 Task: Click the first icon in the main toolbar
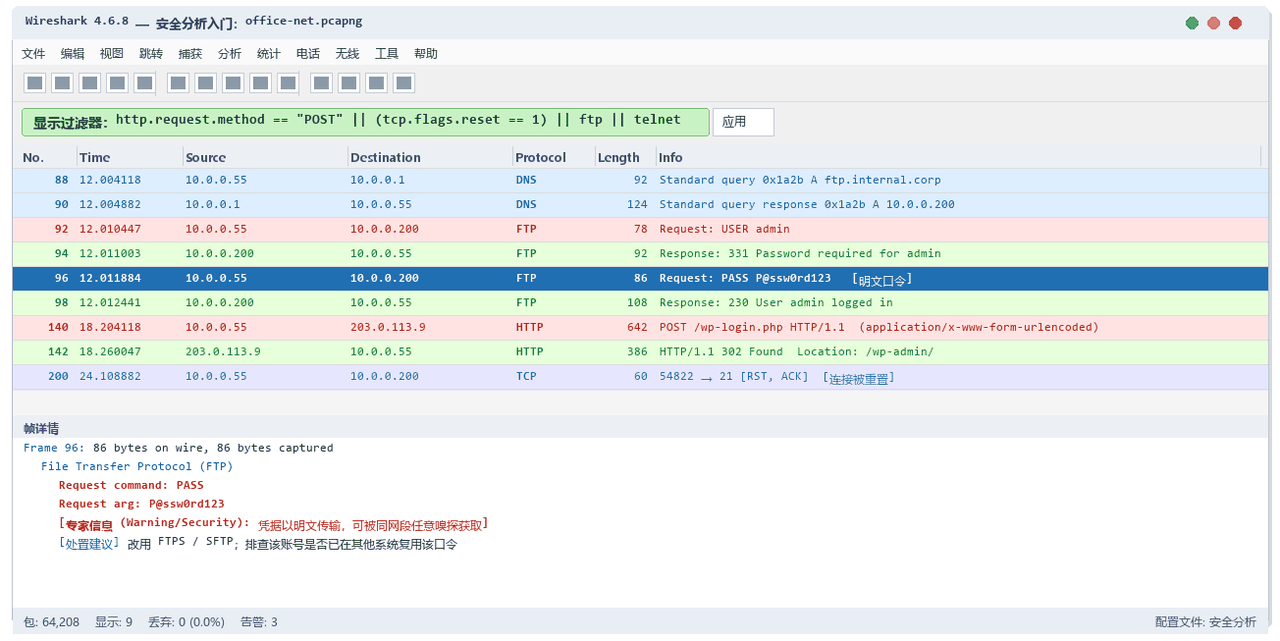click(x=34, y=83)
